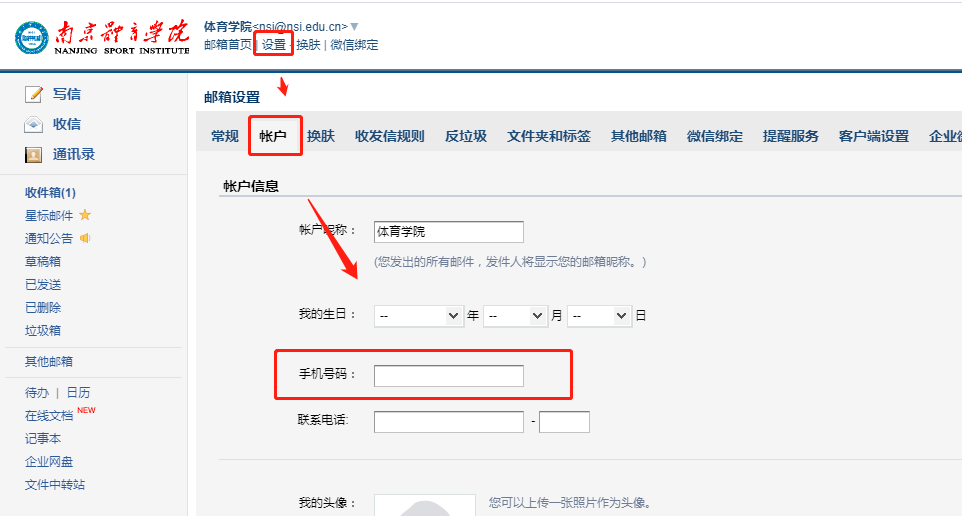
Task: Switch to the 反垃圾 settings tab
Action: [466, 136]
